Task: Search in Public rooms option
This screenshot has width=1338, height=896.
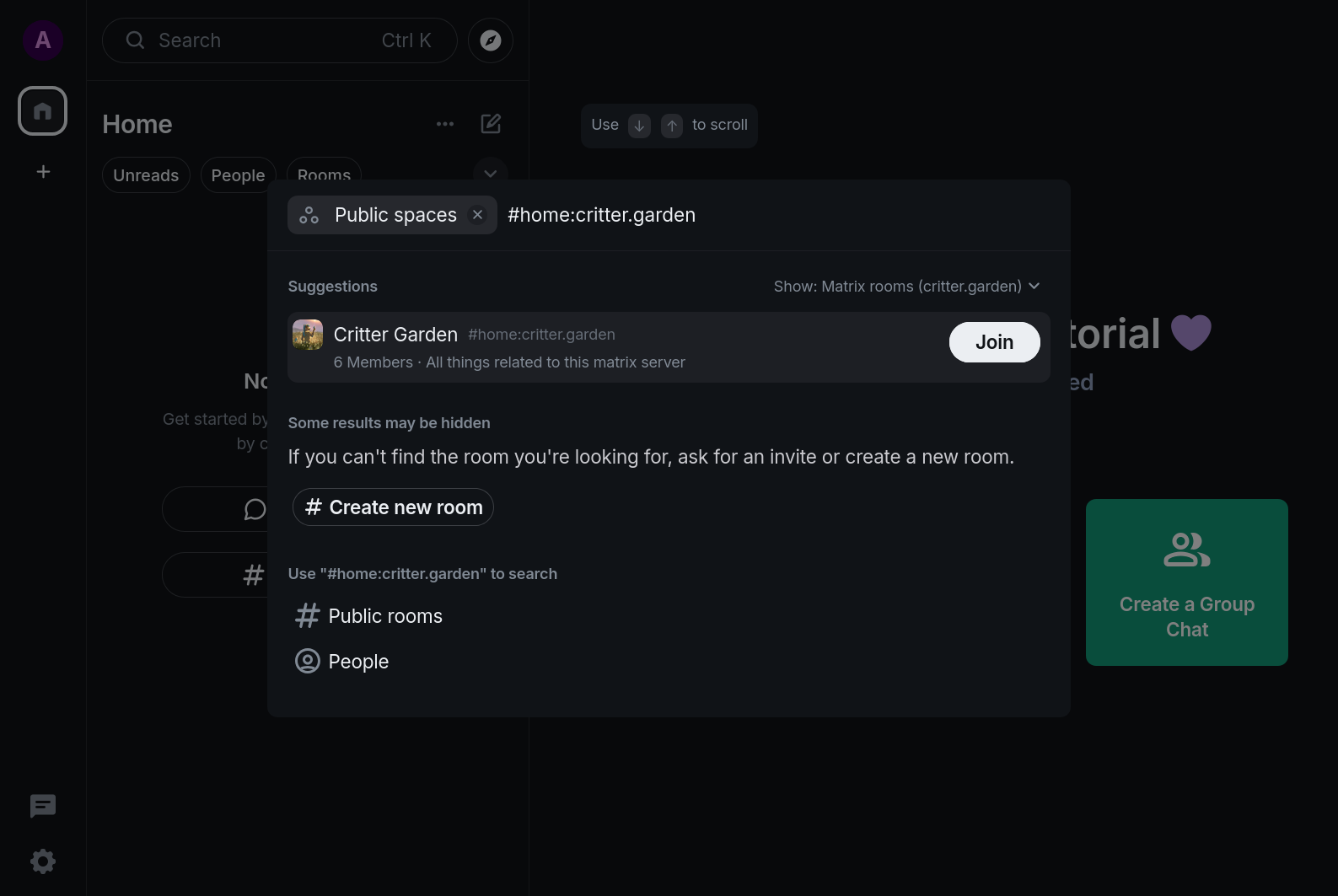Action: coord(369,616)
